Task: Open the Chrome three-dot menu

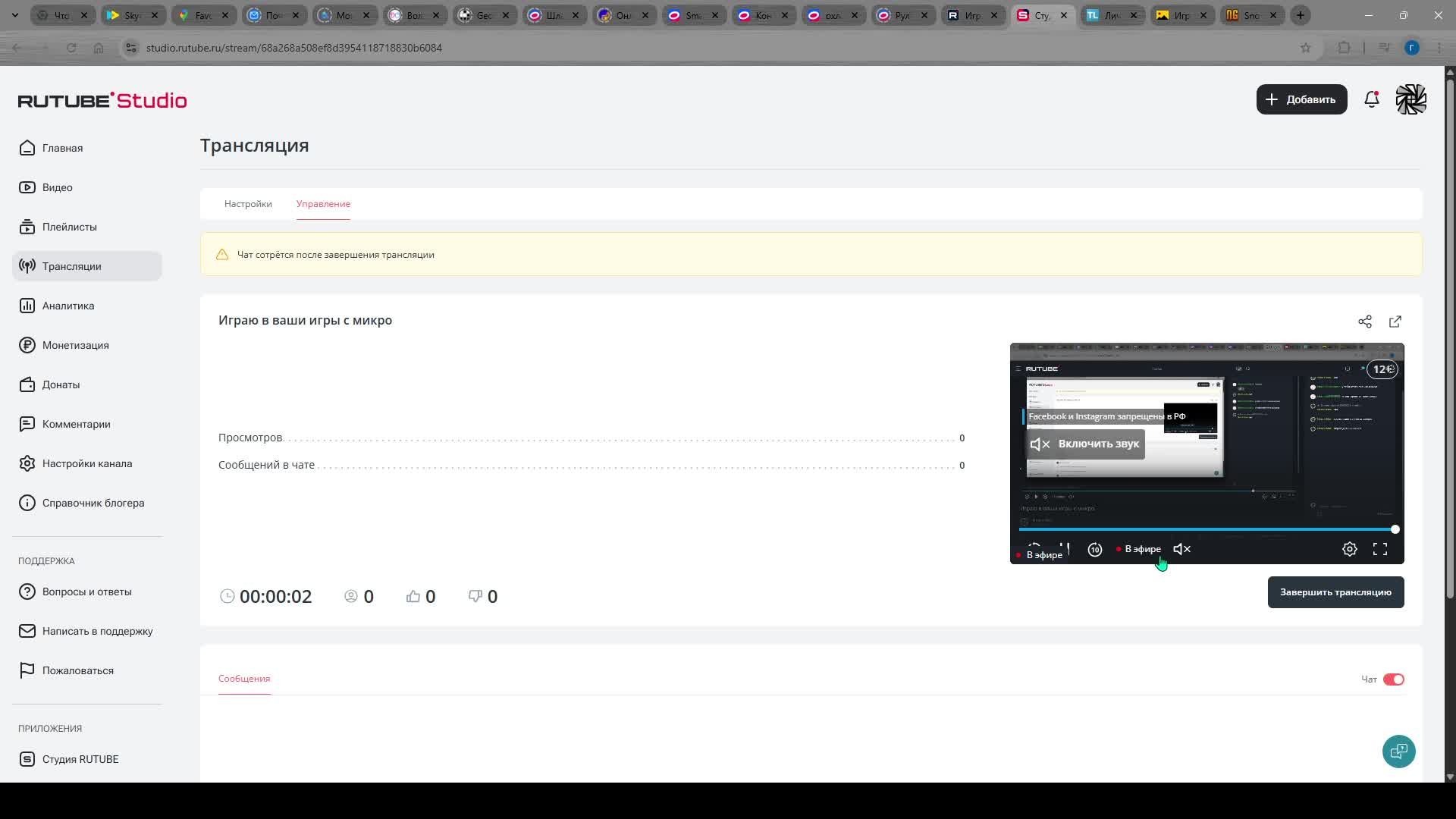Action: click(x=1439, y=48)
